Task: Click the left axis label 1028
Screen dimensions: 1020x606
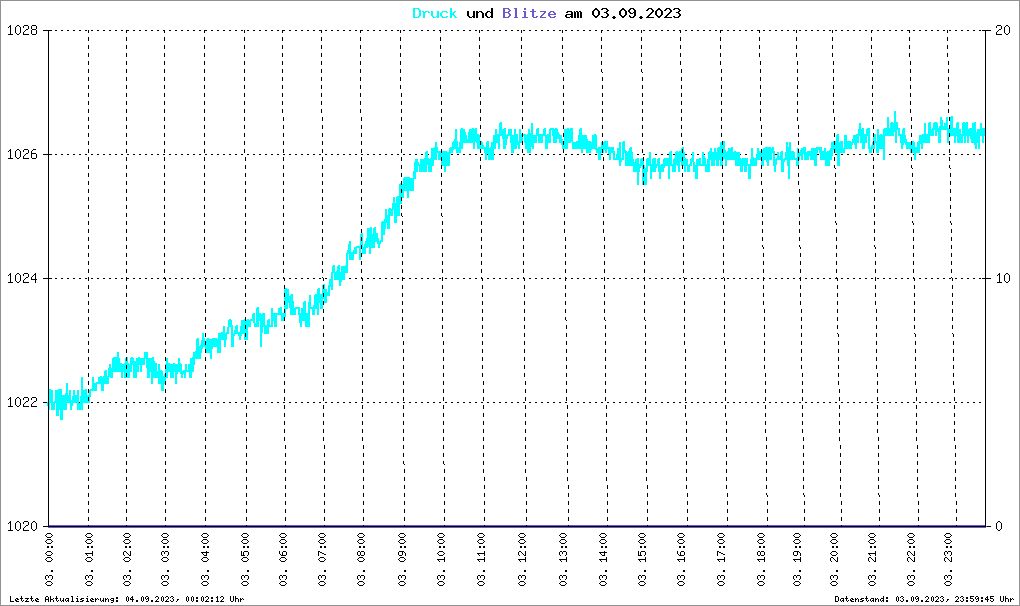Action: coord(22,31)
